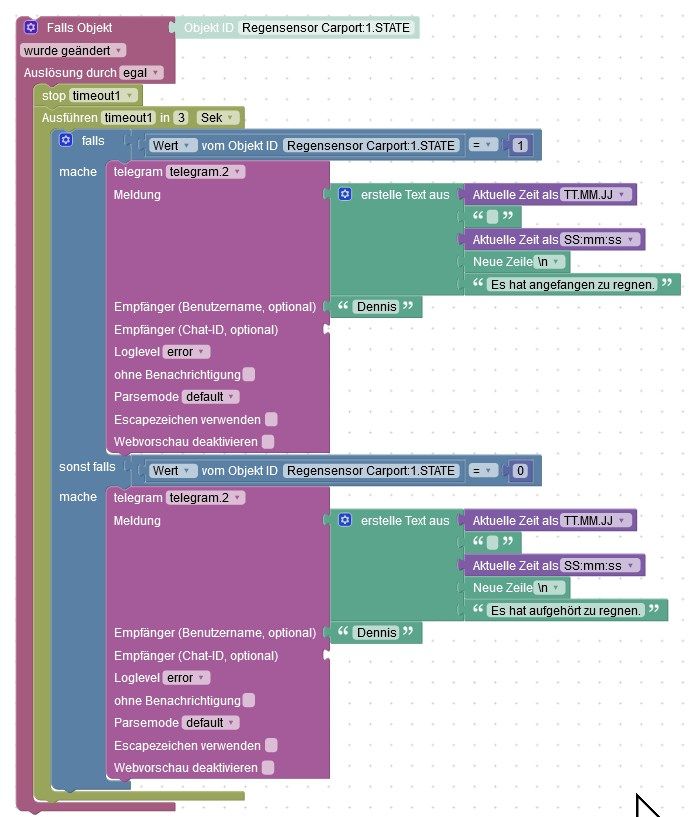Open Wert dropdown in sonst falls condition
The width and height of the screenshot is (689, 817).
pyautogui.click(x=173, y=471)
